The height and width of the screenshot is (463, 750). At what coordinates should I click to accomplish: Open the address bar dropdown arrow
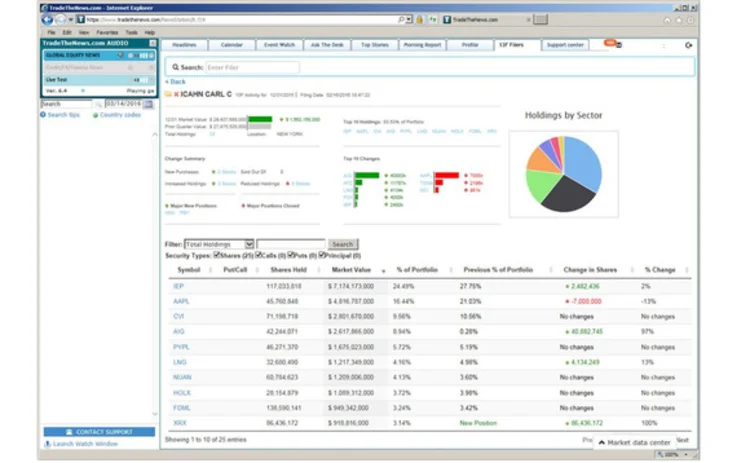tap(409, 20)
